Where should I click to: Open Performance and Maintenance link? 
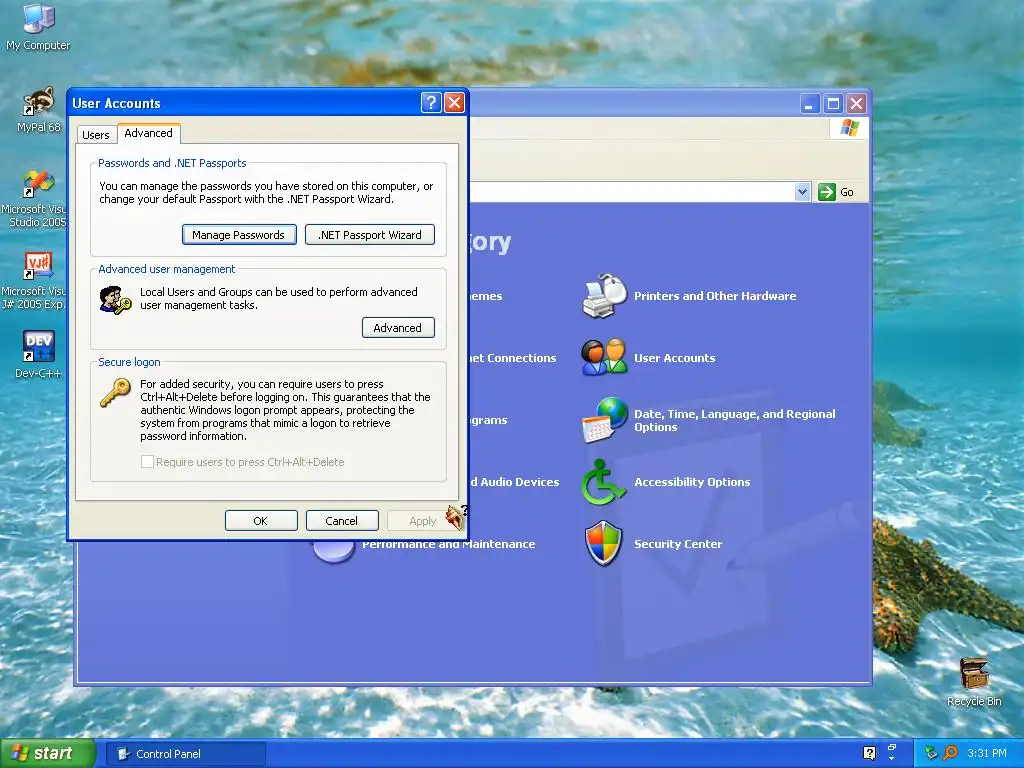[x=449, y=544]
